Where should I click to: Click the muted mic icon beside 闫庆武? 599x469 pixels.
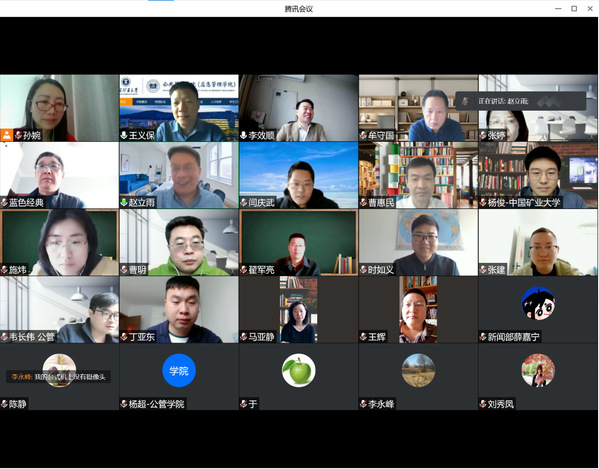pos(244,202)
